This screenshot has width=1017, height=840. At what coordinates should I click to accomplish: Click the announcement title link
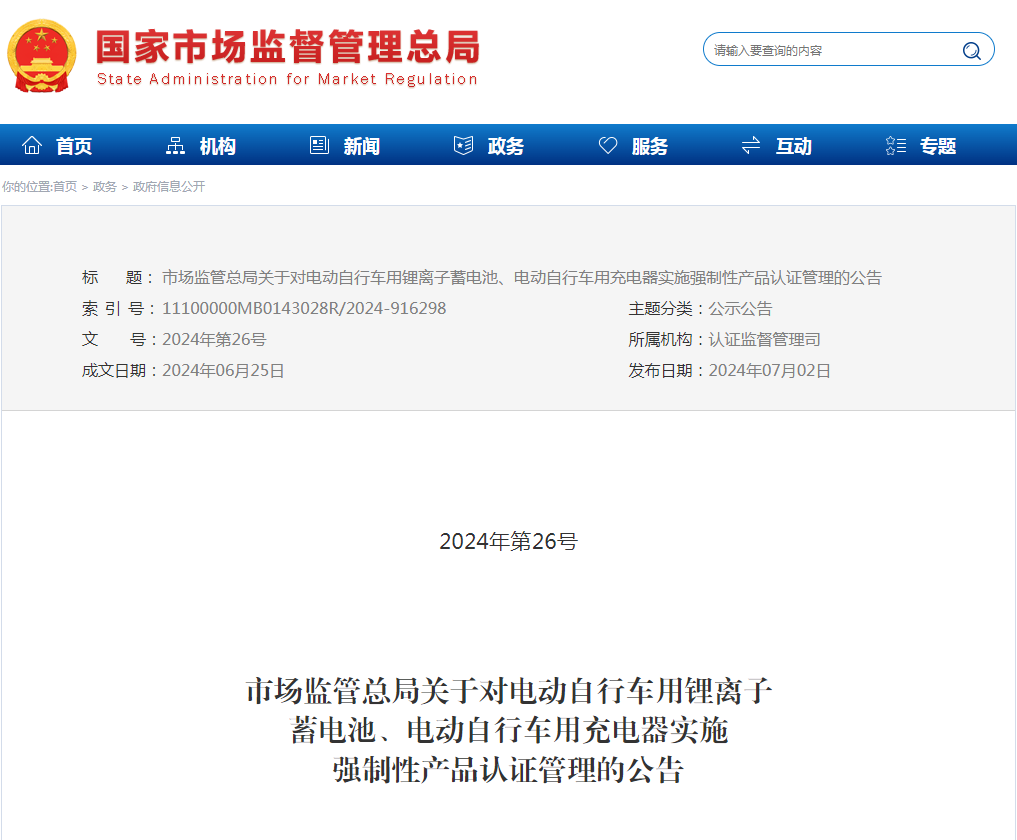(522, 277)
